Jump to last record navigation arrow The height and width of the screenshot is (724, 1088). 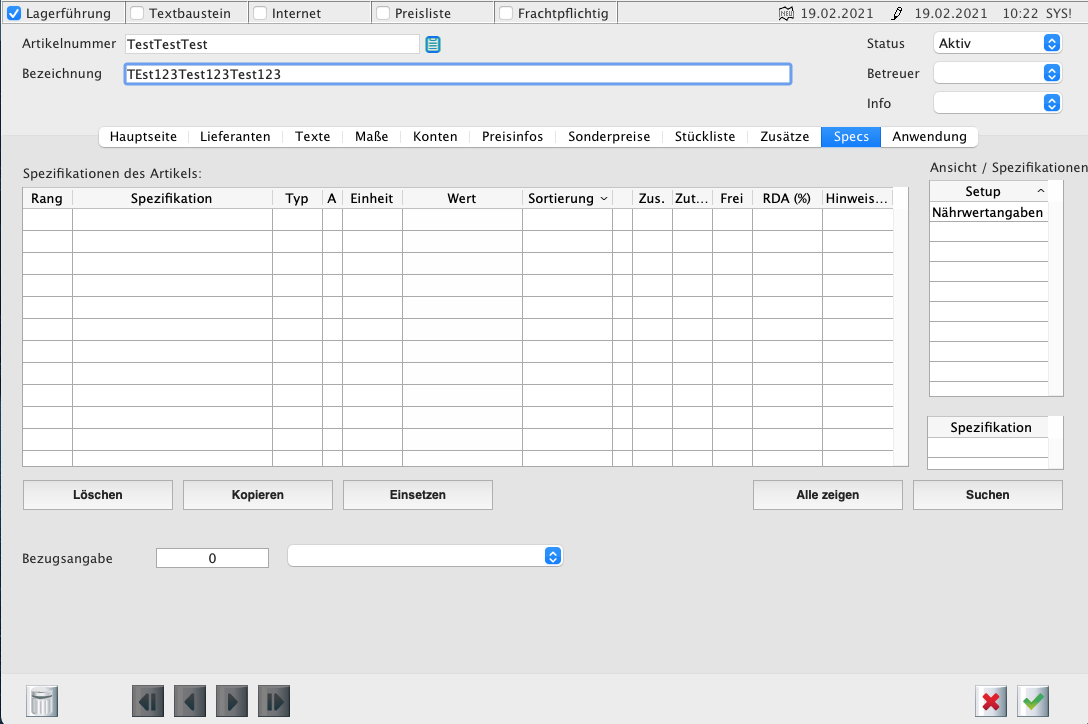point(274,701)
